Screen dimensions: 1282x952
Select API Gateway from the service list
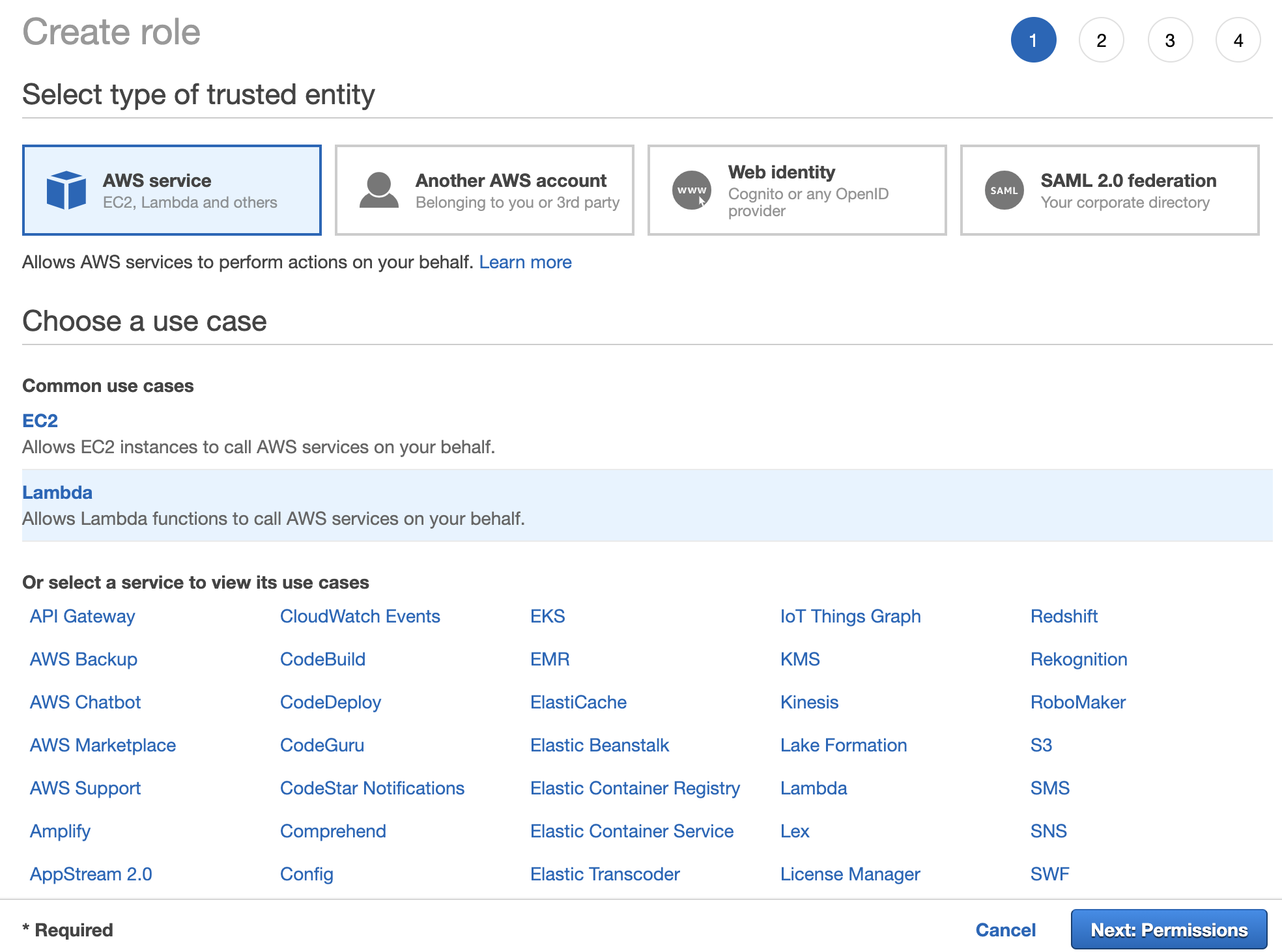click(83, 616)
